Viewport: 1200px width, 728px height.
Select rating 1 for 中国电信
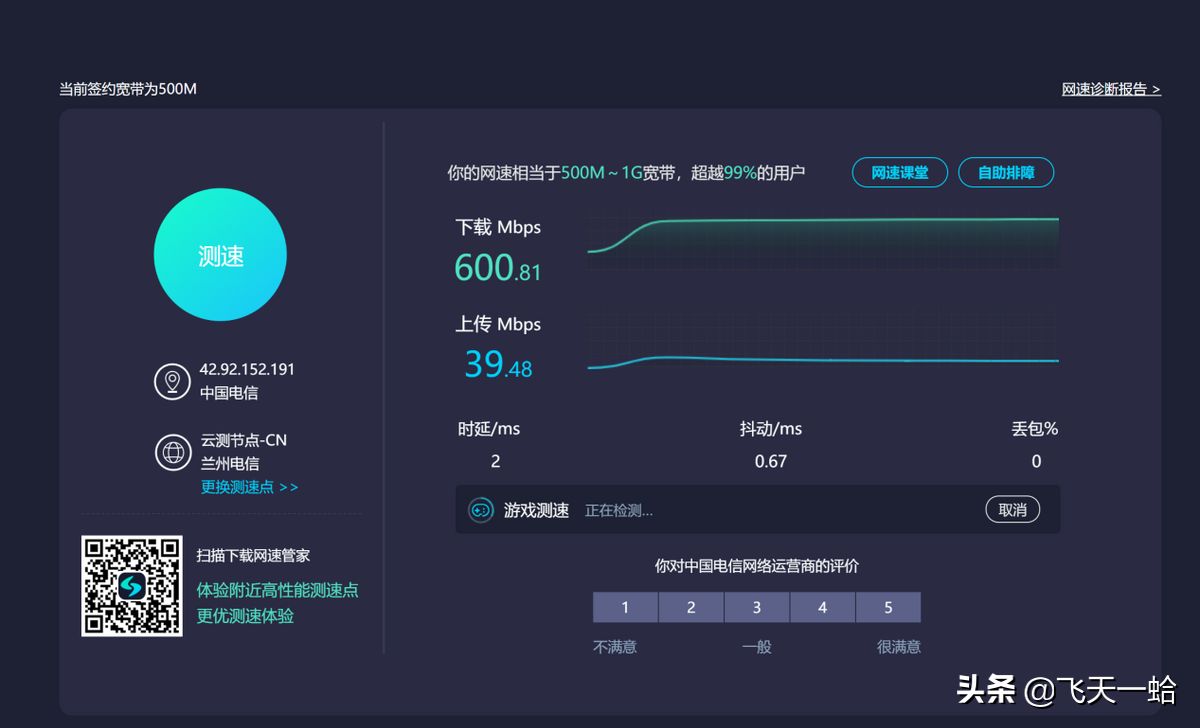coord(625,607)
